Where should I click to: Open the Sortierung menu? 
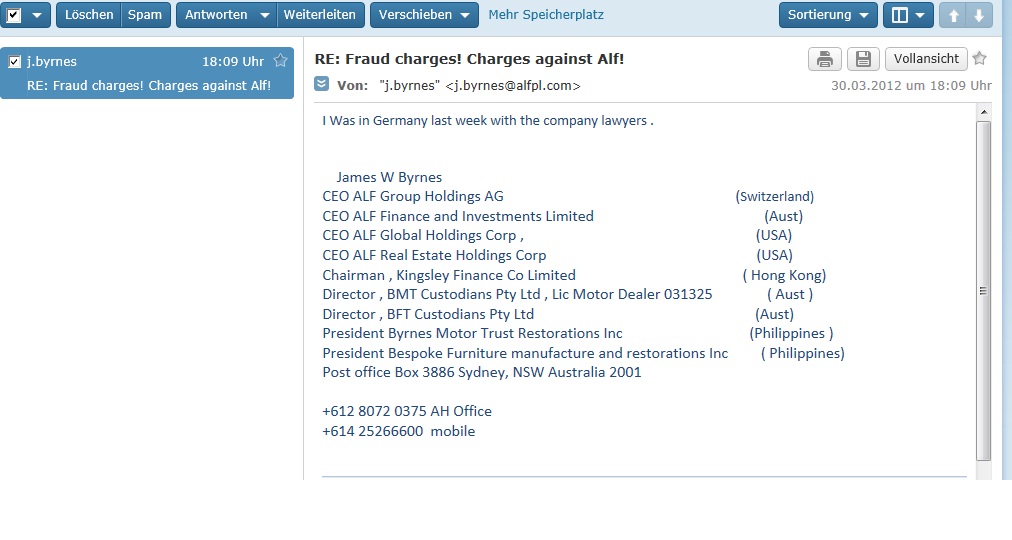point(827,15)
